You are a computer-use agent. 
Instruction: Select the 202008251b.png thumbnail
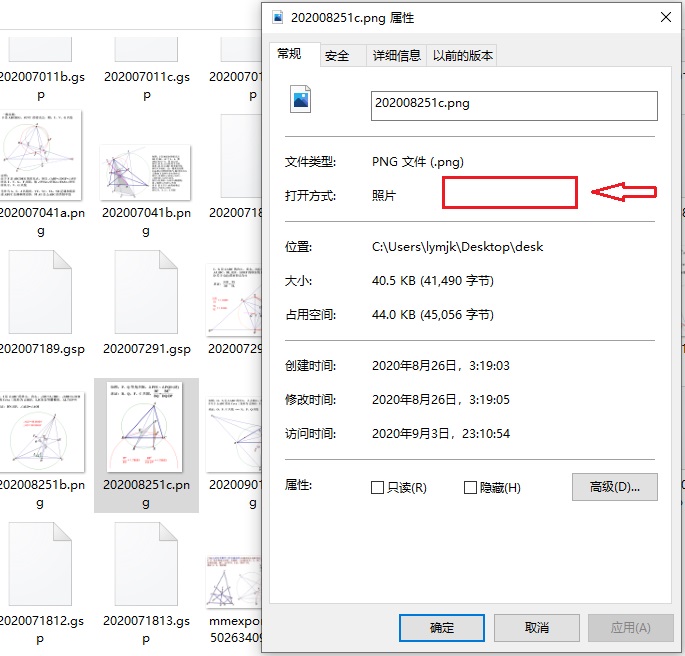click(42, 432)
